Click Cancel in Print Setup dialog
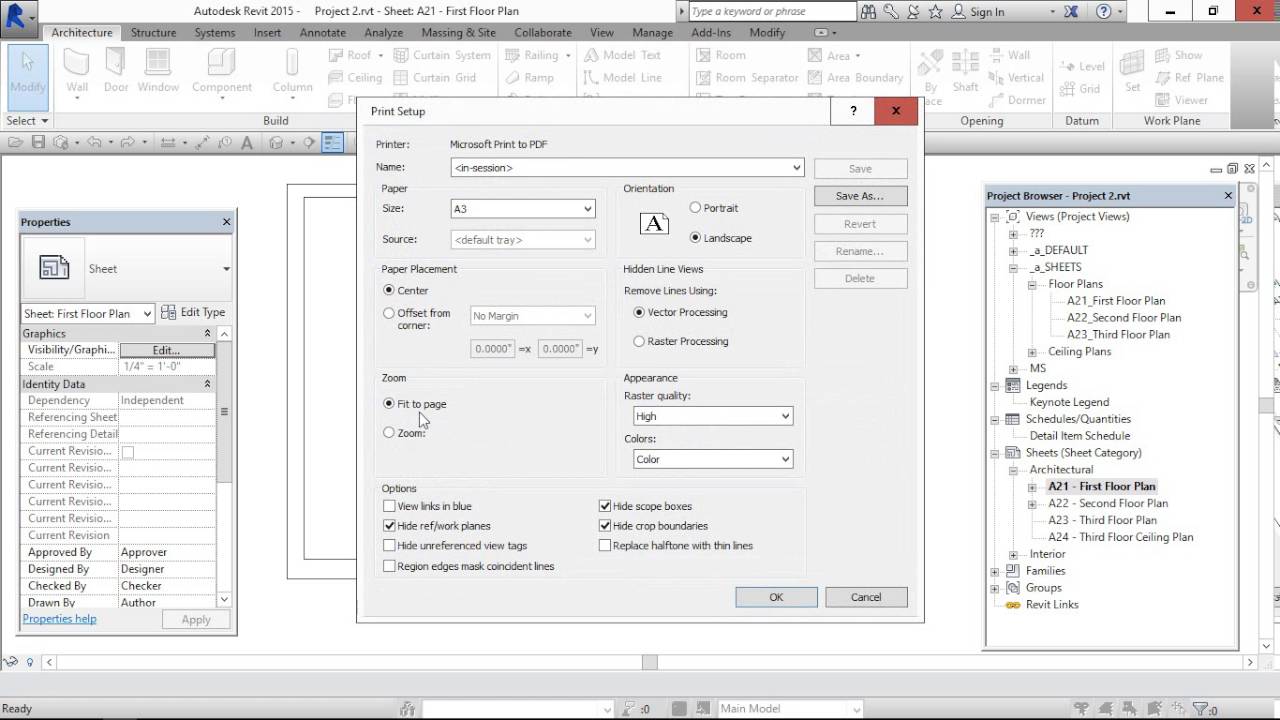Image resolution: width=1280 pixels, height=720 pixels. pyautogui.click(x=866, y=597)
